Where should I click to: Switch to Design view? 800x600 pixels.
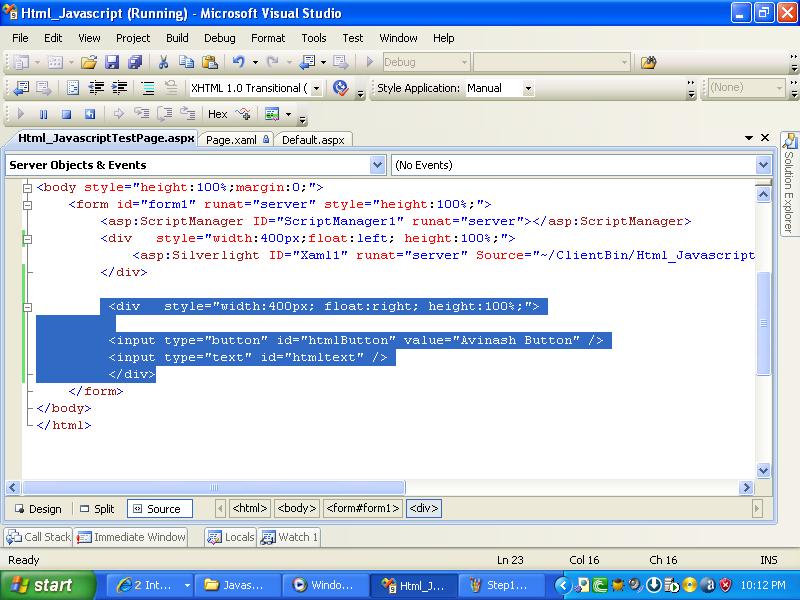pyautogui.click(x=38, y=509)
